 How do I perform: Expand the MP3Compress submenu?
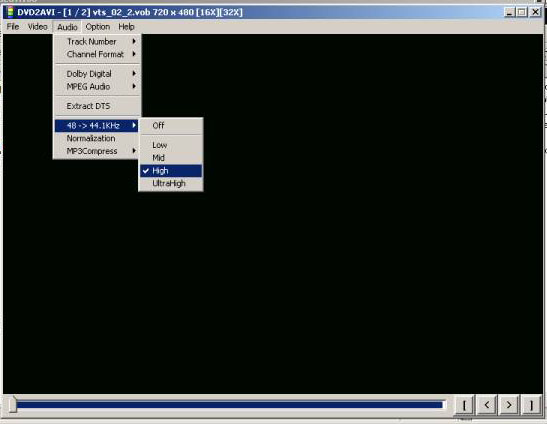97,151
